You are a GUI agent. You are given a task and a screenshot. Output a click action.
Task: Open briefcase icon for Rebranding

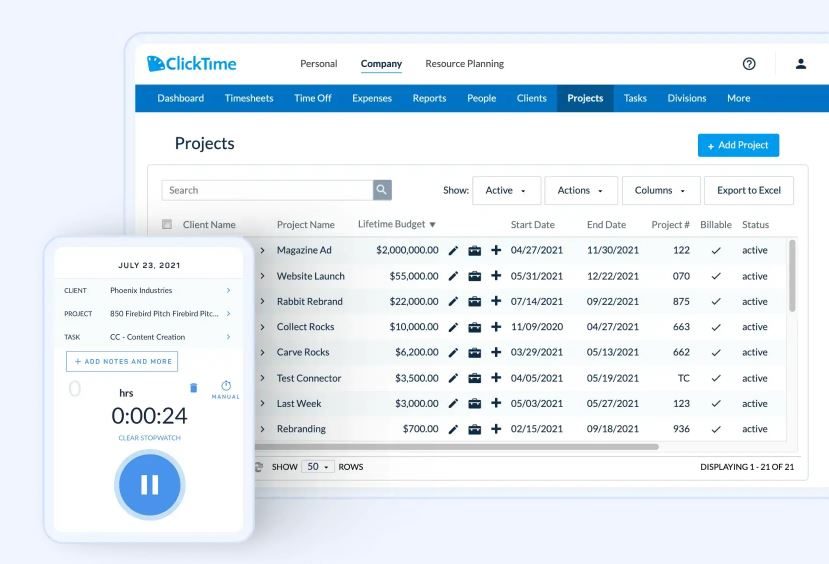coord(475,429)
